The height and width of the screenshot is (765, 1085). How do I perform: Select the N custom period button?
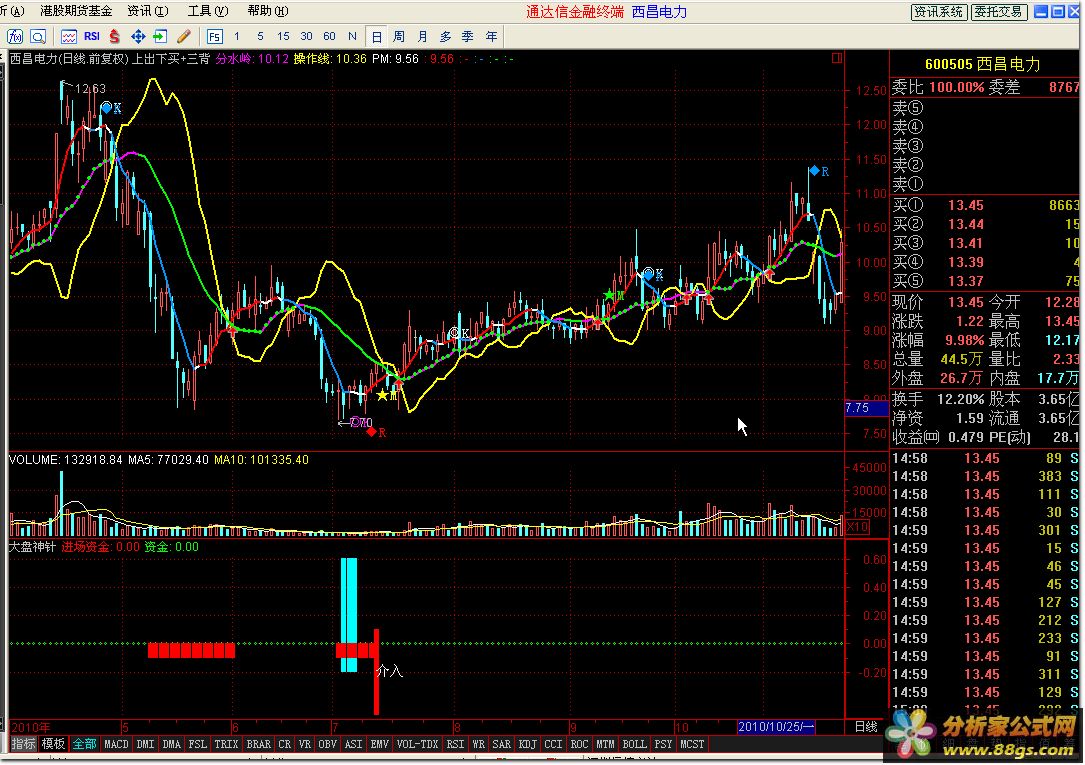[x=352, y=37]
